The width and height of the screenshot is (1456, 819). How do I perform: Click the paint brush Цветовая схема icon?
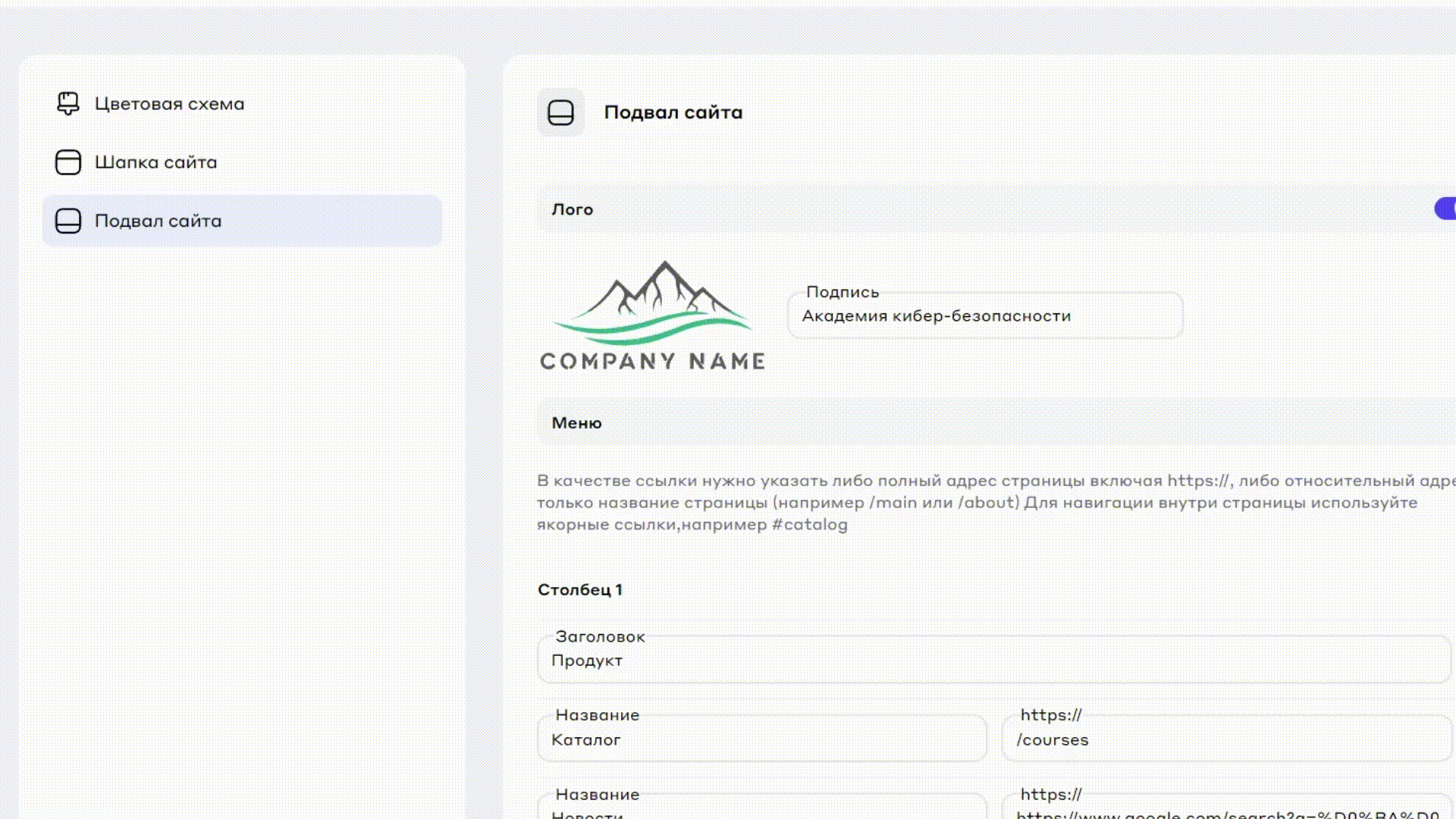[x=68, y=103]
